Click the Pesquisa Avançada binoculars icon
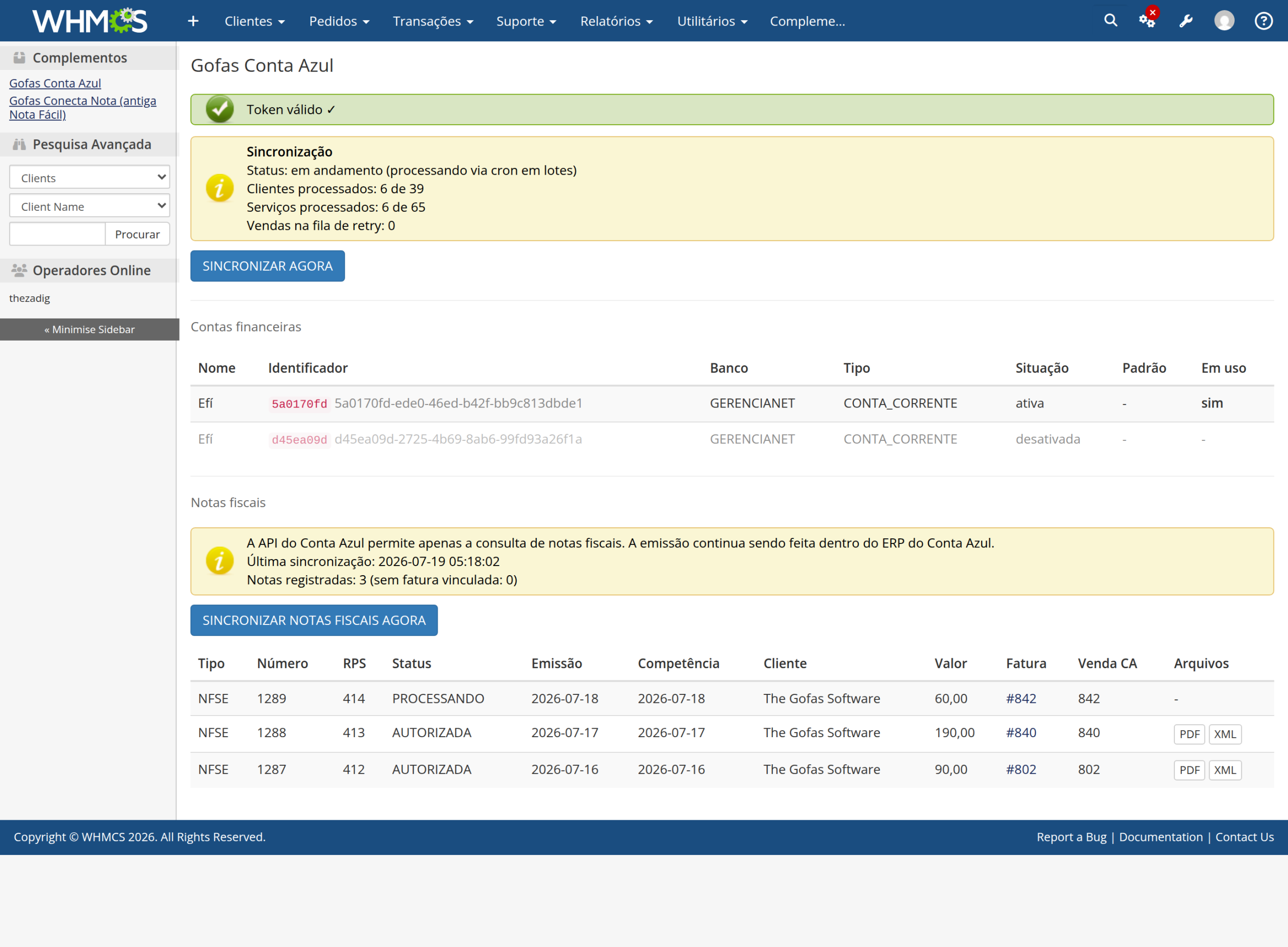The image size is (1288, 947). click(x=20, y=144)
